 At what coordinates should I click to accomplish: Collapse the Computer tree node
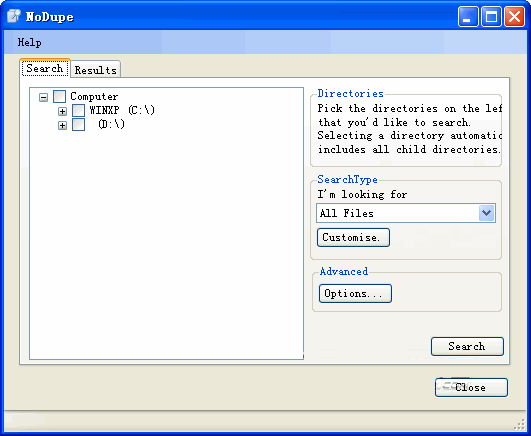(x=43, y=98)
